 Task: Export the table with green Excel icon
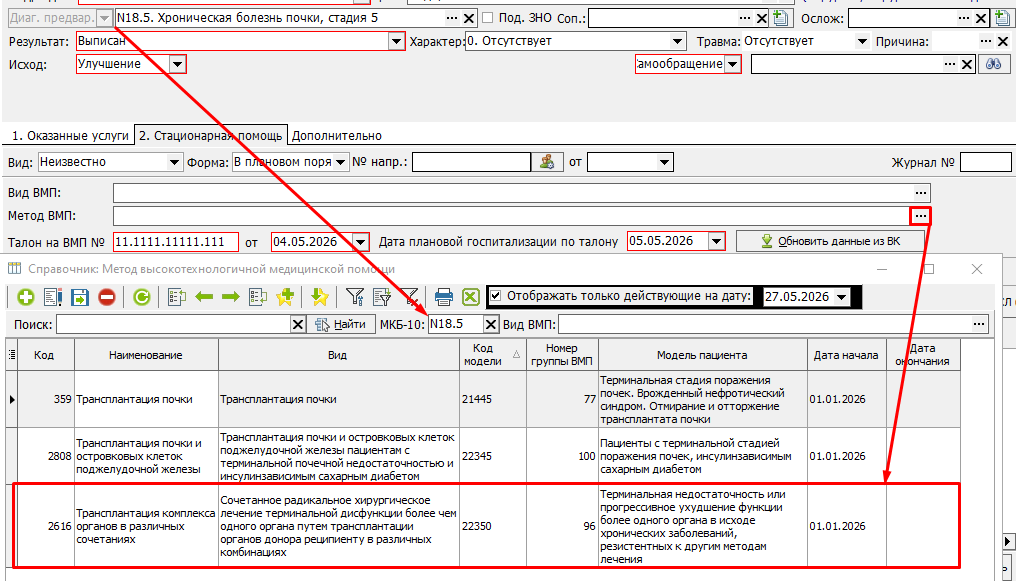click(x=470, y=297)
